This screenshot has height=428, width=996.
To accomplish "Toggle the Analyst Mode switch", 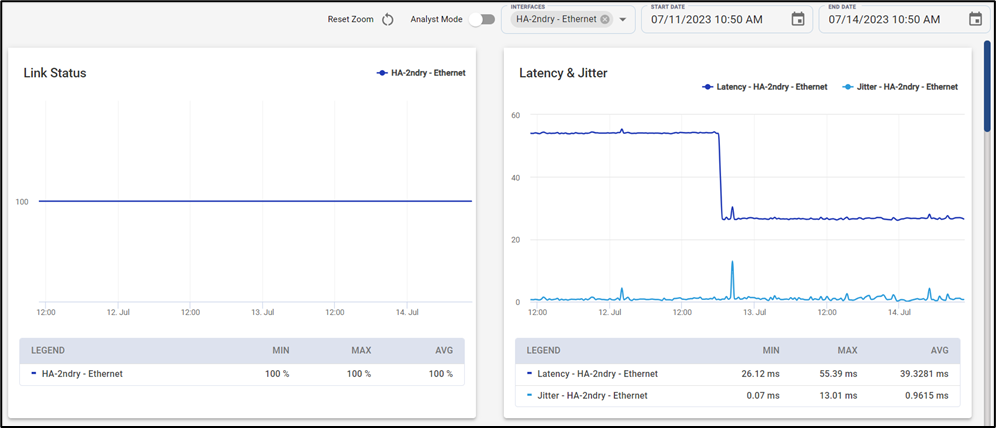I will [x=481, y=19].
